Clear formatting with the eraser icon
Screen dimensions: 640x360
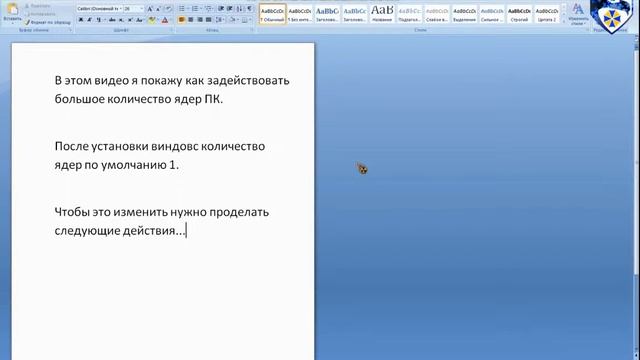pyautogui.click(x=168, y=9)
